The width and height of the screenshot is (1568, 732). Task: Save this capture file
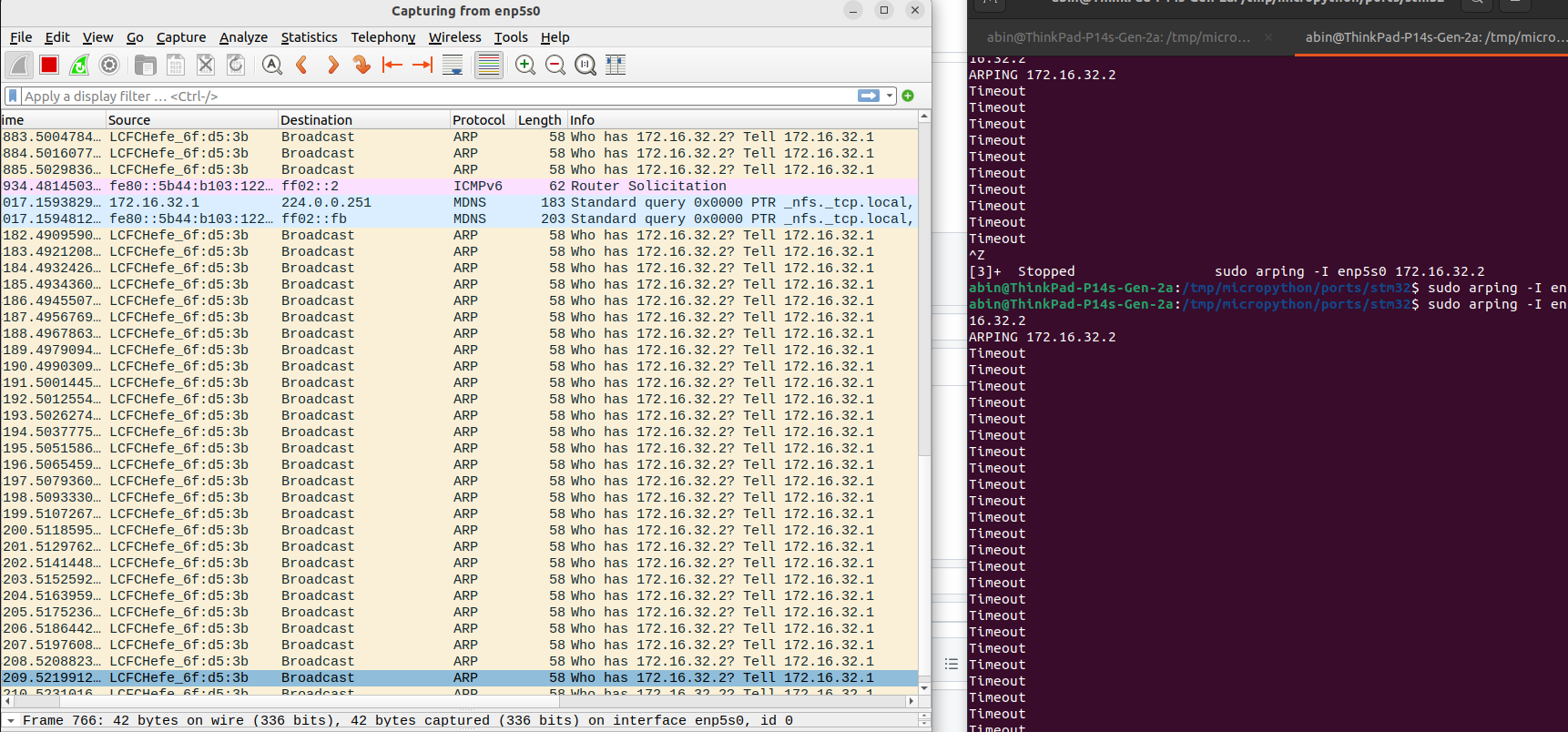[x=176, y=65]
